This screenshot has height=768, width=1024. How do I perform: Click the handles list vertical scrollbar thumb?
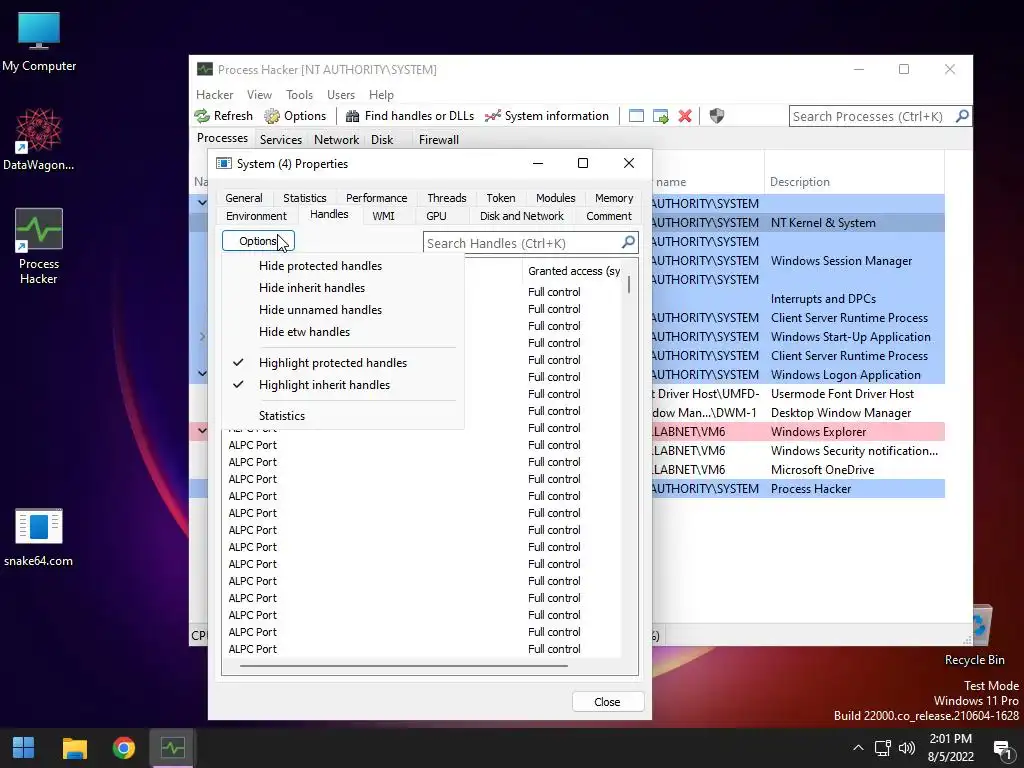[x=629, y=284]
